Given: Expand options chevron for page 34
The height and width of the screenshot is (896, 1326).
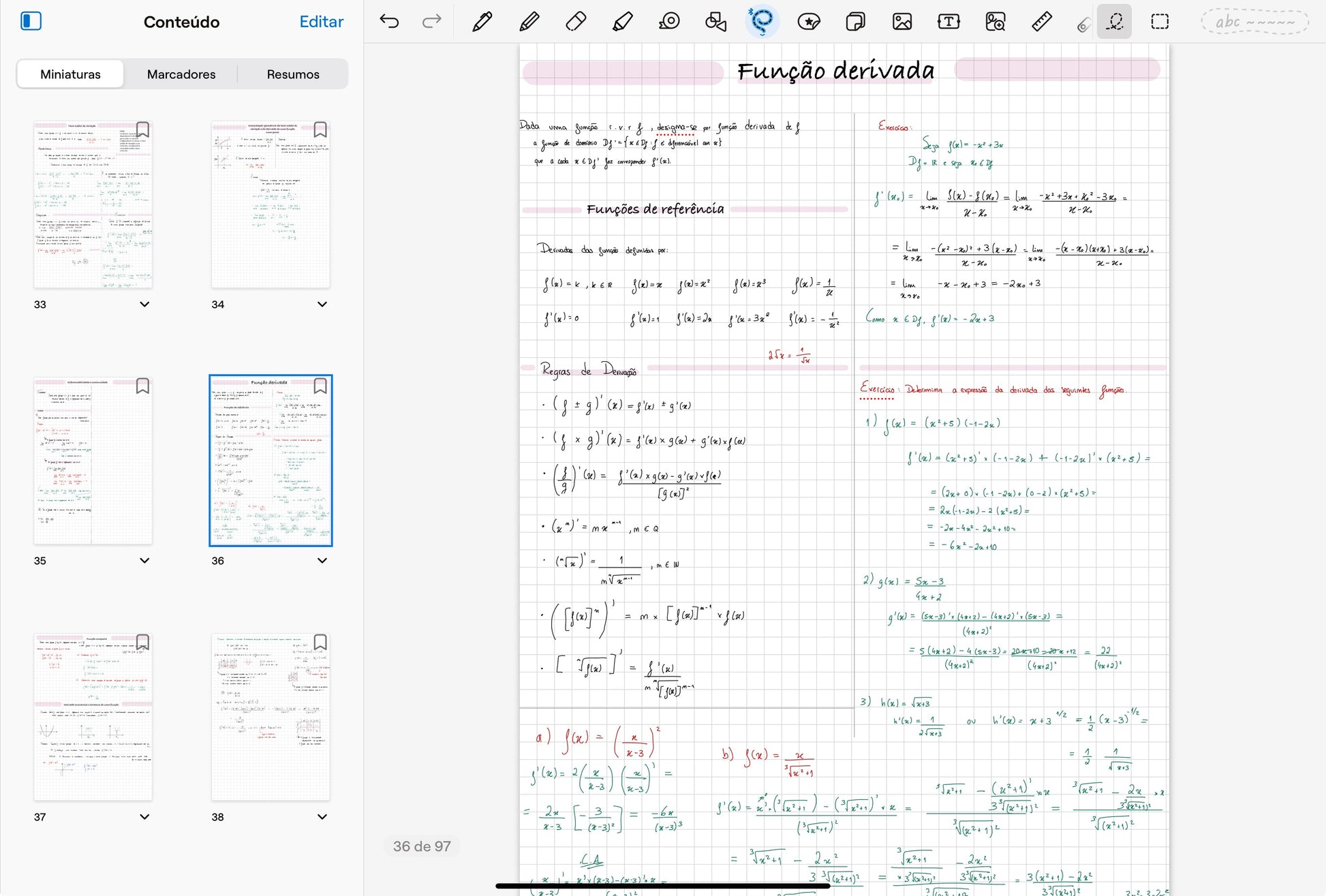Looking at the screenshot, I should pos(322,305).
